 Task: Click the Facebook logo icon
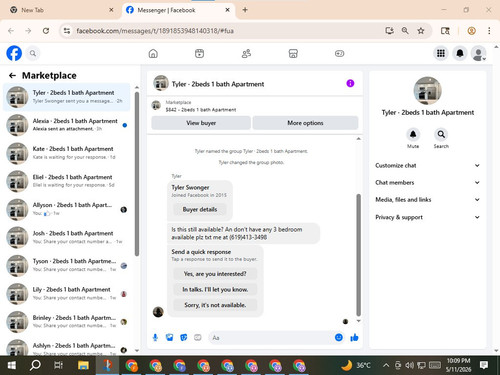[14, 53]
